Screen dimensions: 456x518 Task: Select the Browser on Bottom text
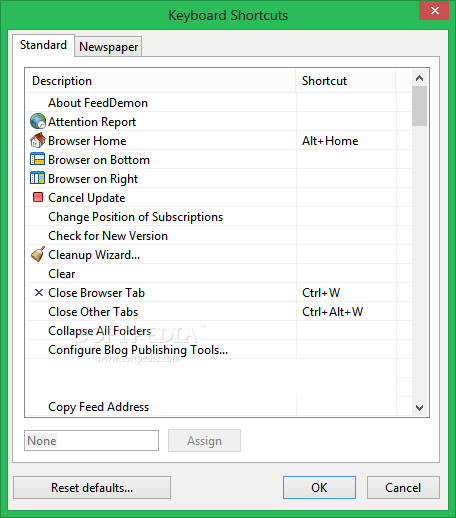point(99,160)
